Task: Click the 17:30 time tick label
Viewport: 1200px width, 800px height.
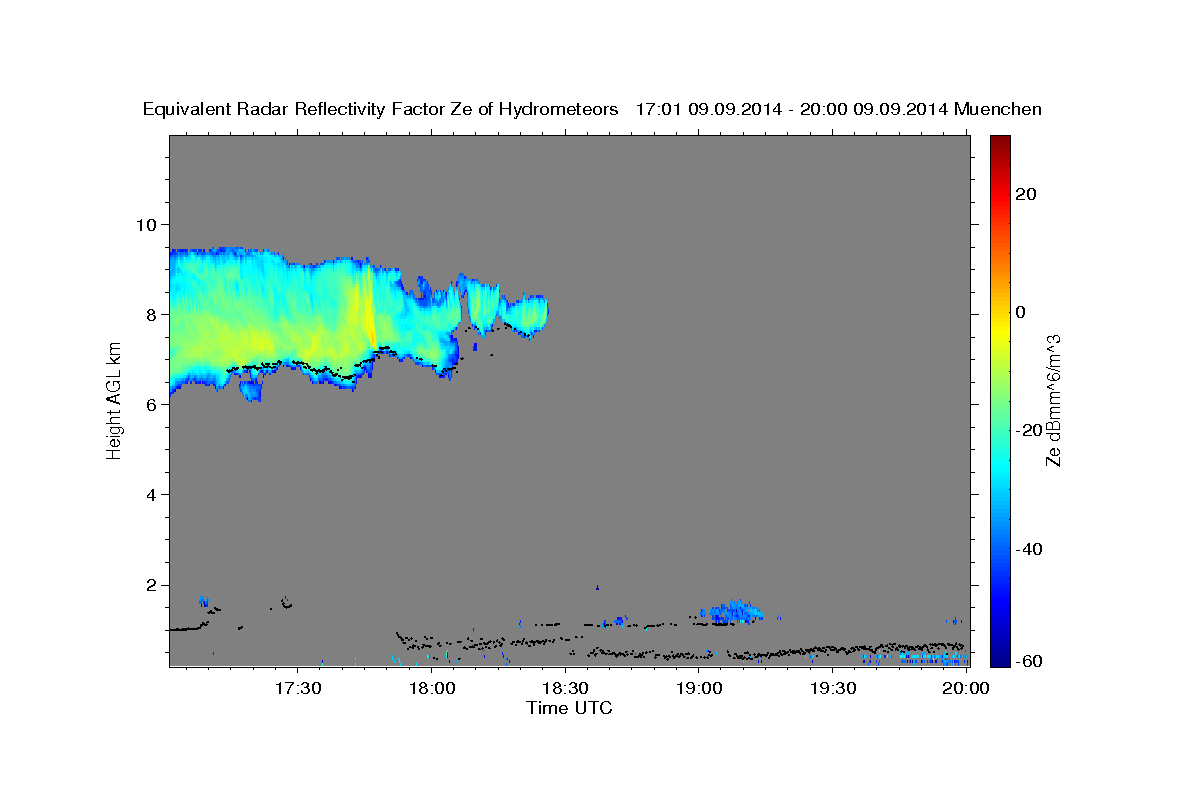Action: 298,689
